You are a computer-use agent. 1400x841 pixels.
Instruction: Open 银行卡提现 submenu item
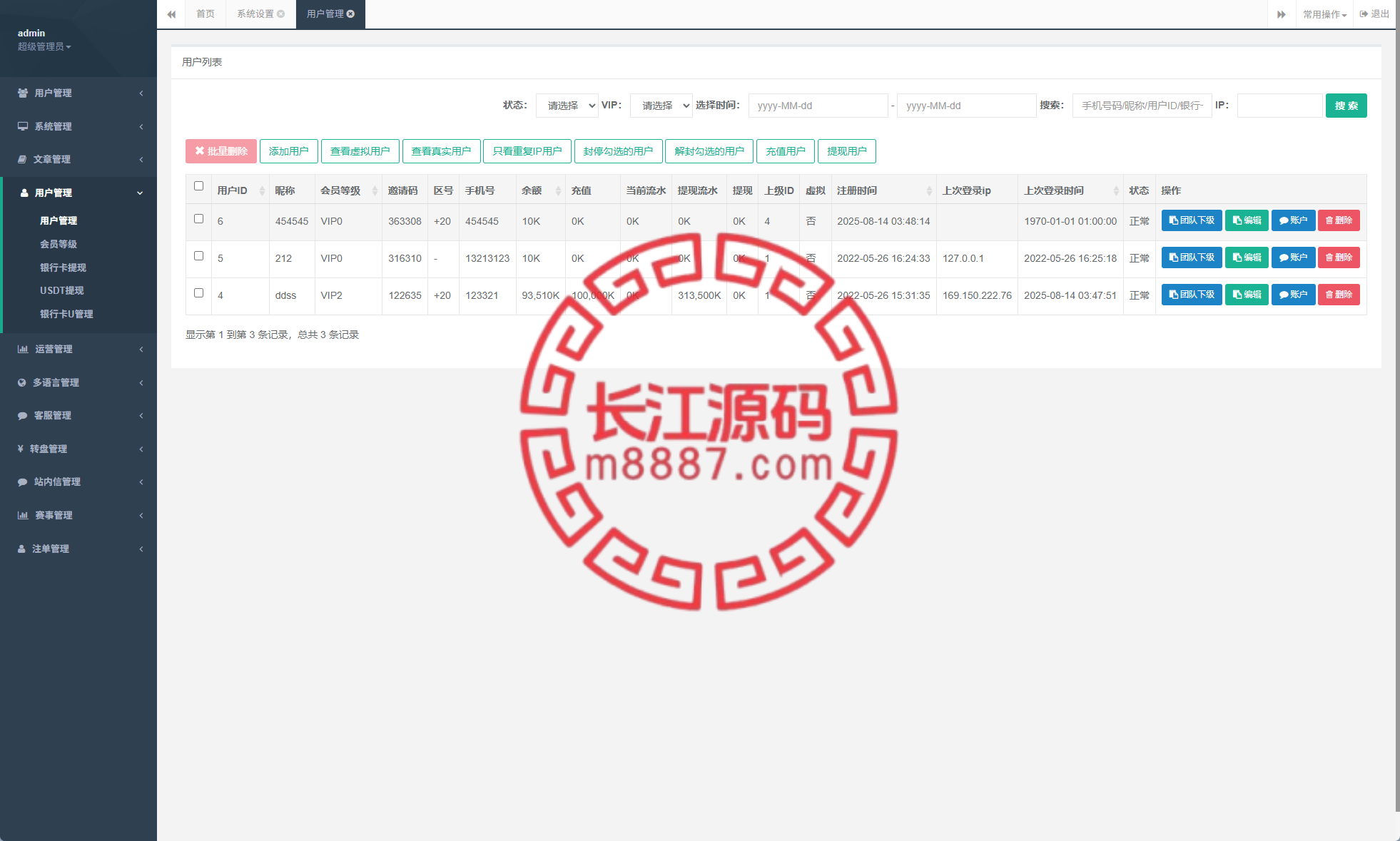tap(63, 267)
